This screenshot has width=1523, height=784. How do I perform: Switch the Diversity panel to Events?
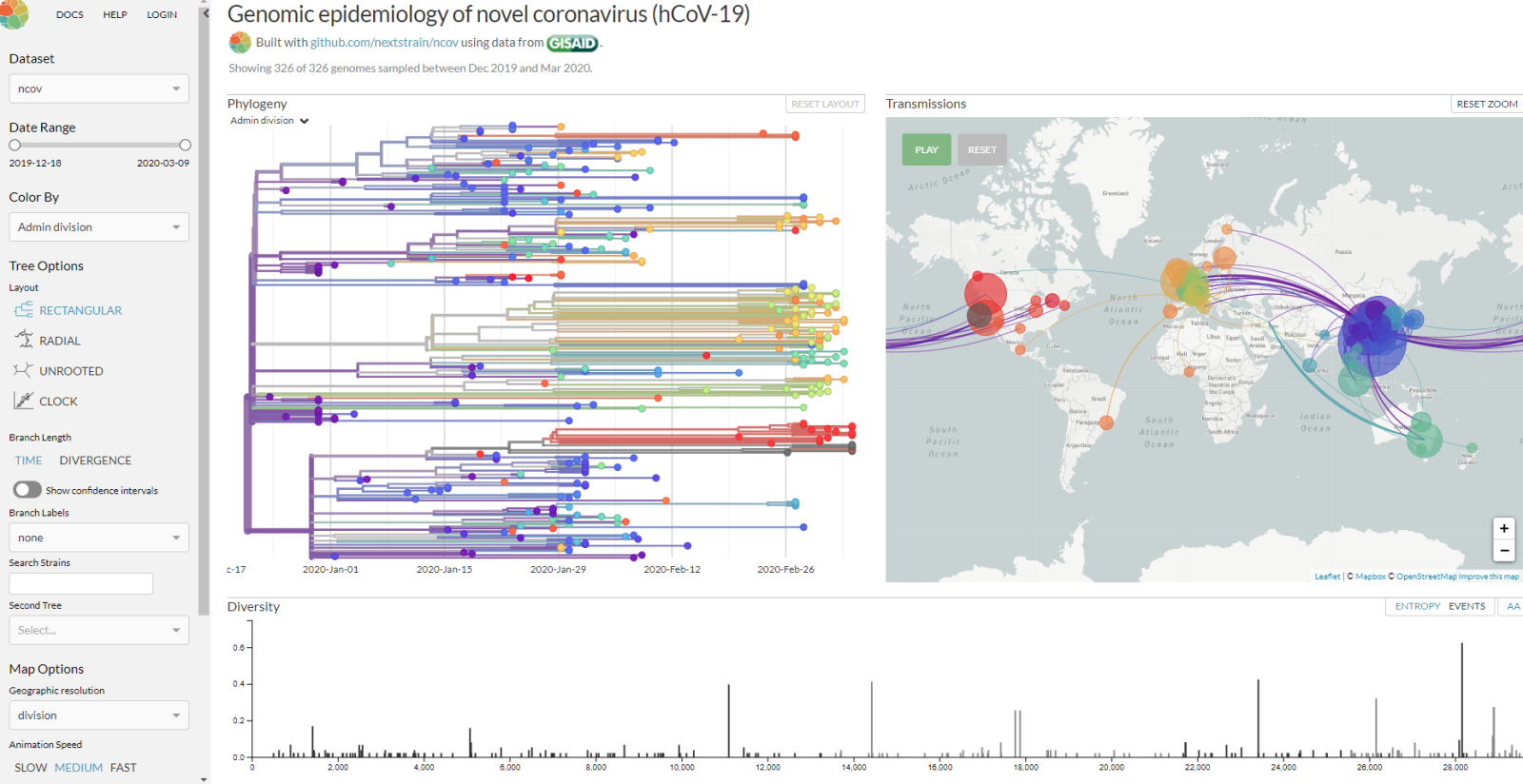[x=1467, y=606]
